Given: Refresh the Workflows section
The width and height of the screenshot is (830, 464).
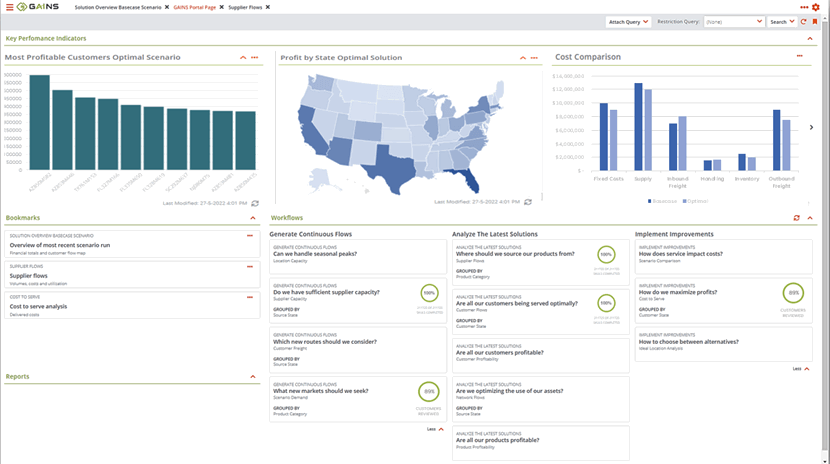Looking at the screenshot, I should [796, 218].
